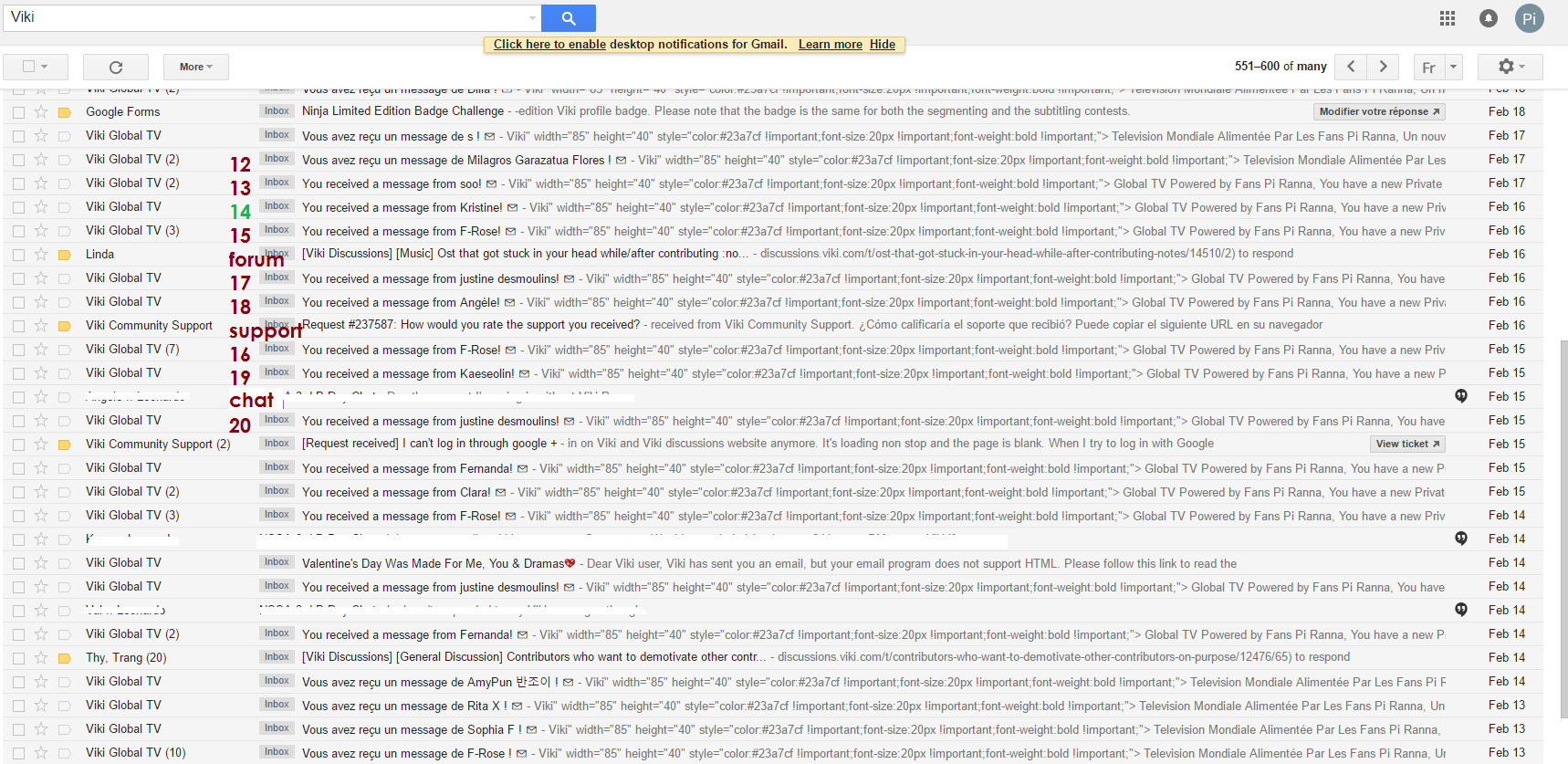This screenshot has width=1568, height=764.
Task: Click the vertical scrollbar thumb
Action: (x=1563, y=529)
